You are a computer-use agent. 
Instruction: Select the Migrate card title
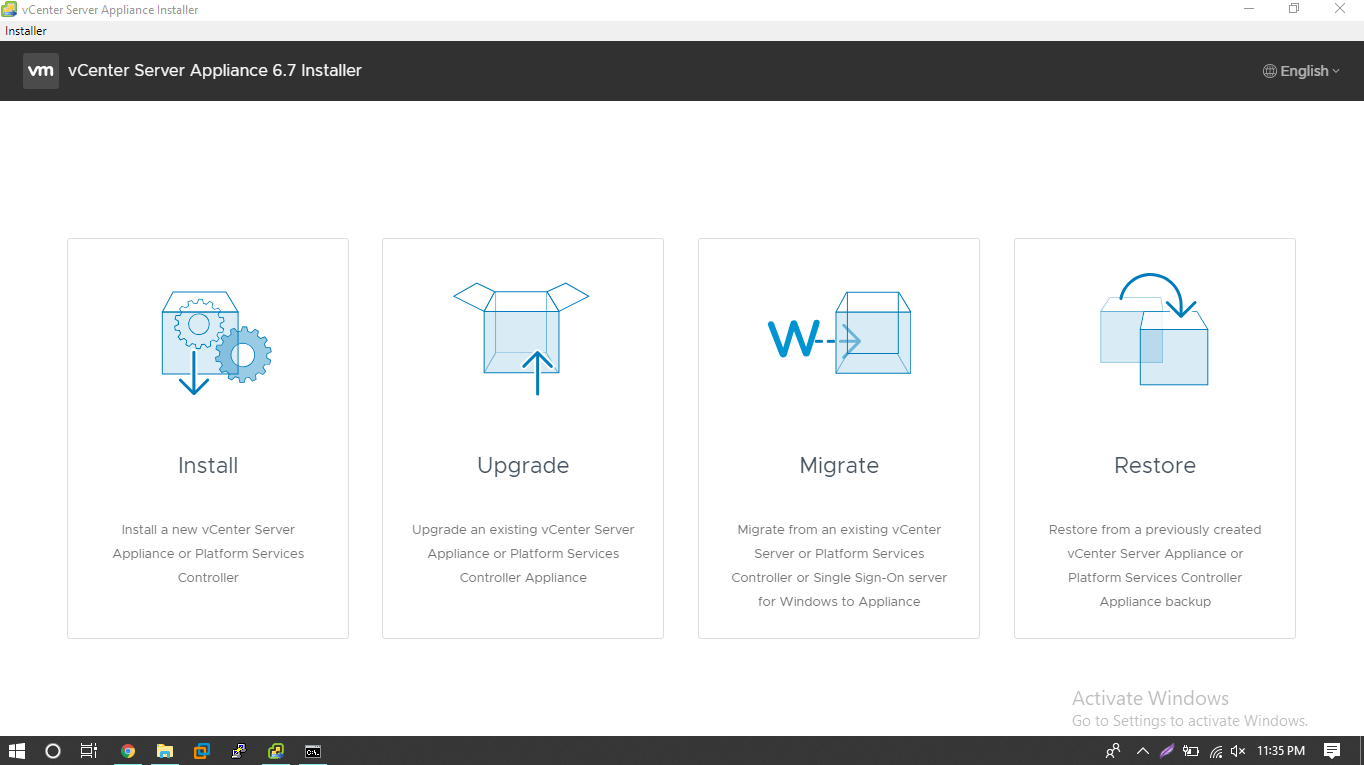[839, 466]
